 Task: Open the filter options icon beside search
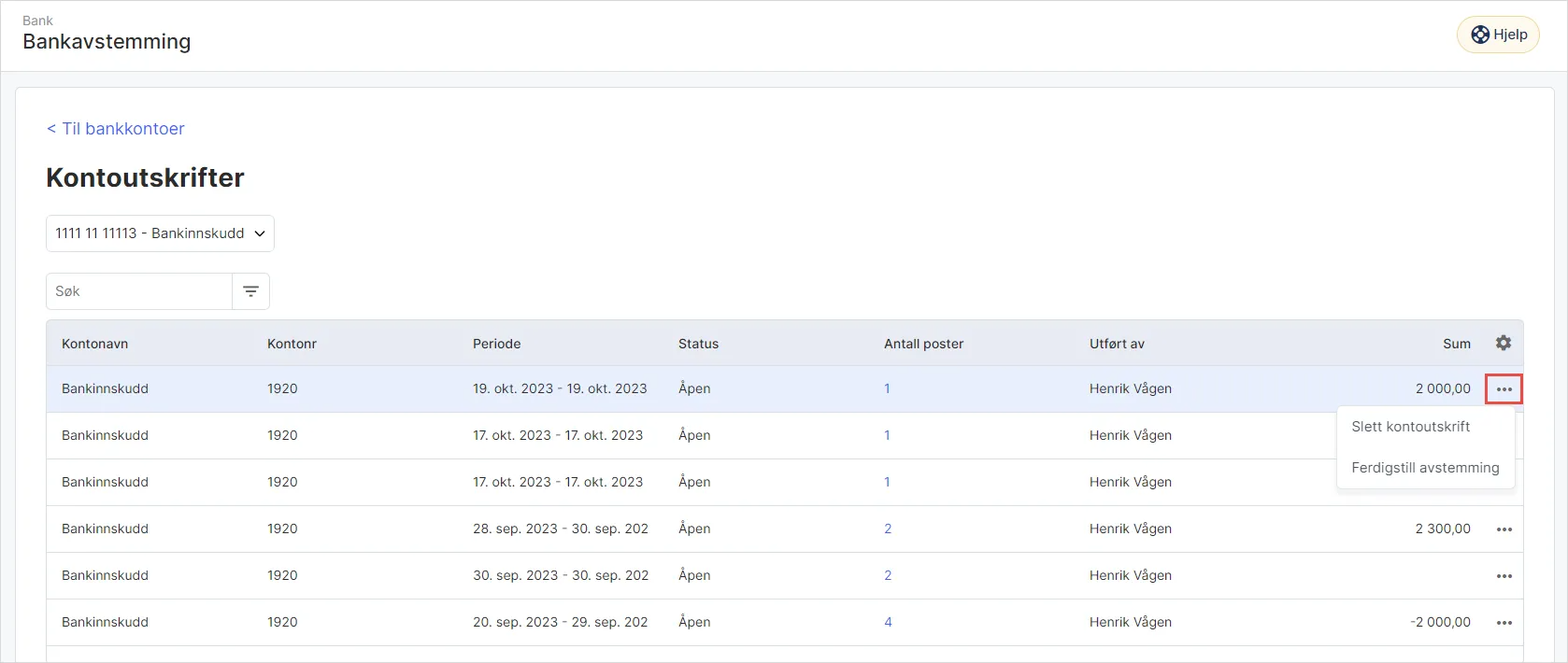point(250,291)
